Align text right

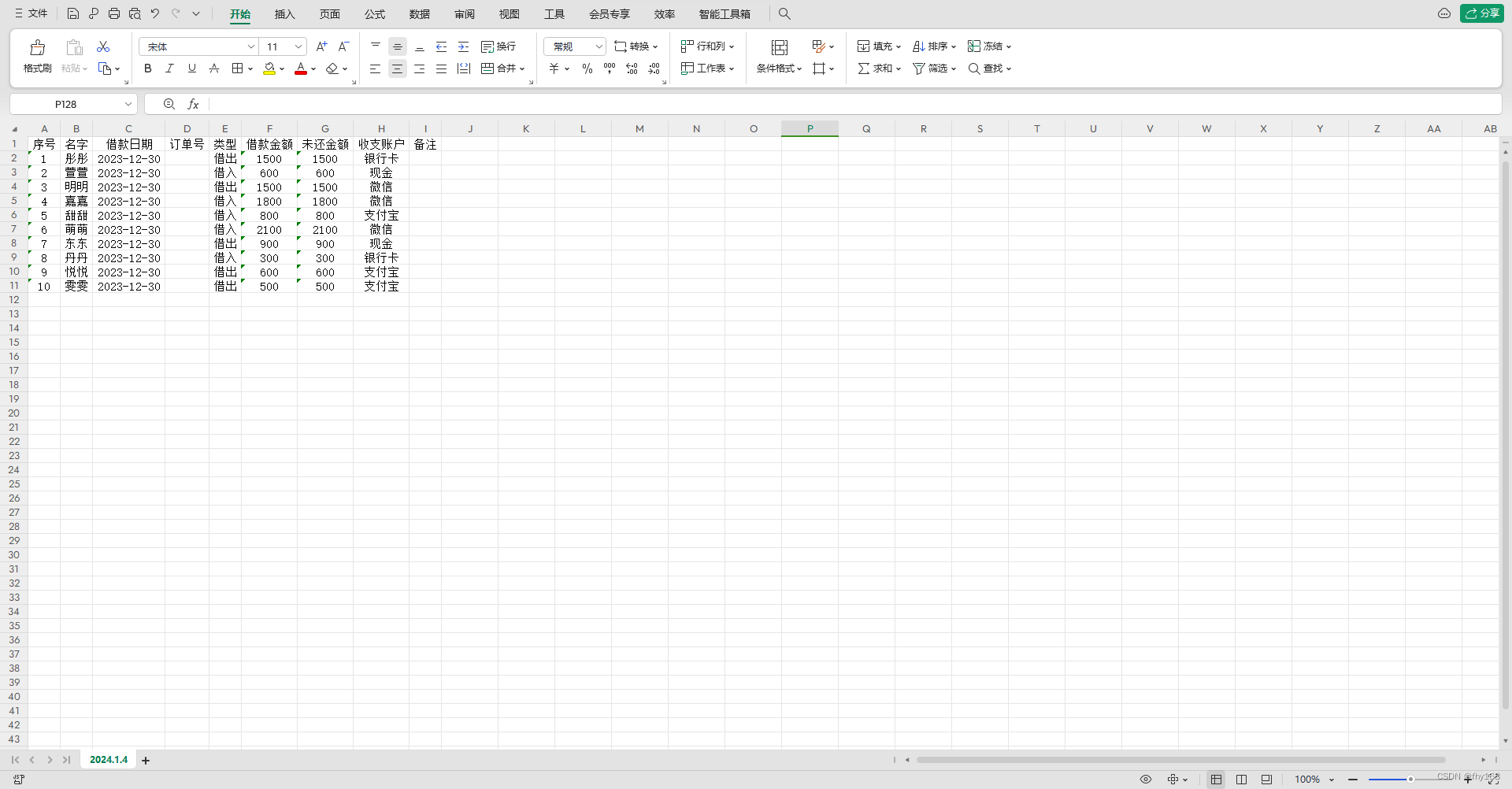coord(420,69)
